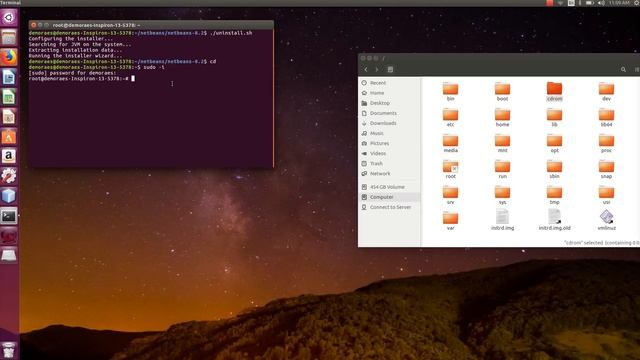Open Ubuntu Software from the launcher
This screenshot has width=640, height=360.
pyautogui.click(x=9, y=136)
